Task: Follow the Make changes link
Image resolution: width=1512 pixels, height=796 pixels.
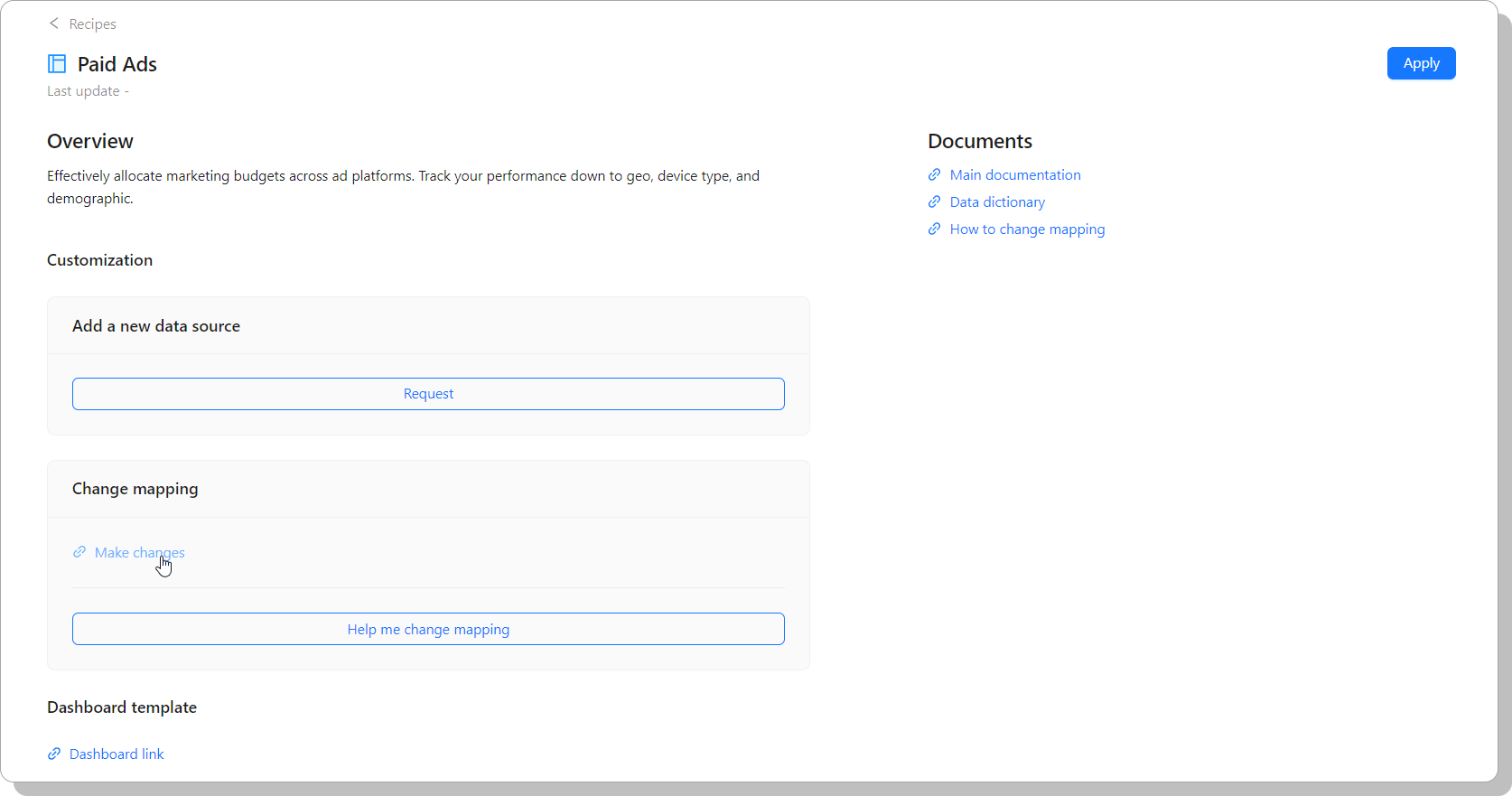Action: tap(139, 552)
